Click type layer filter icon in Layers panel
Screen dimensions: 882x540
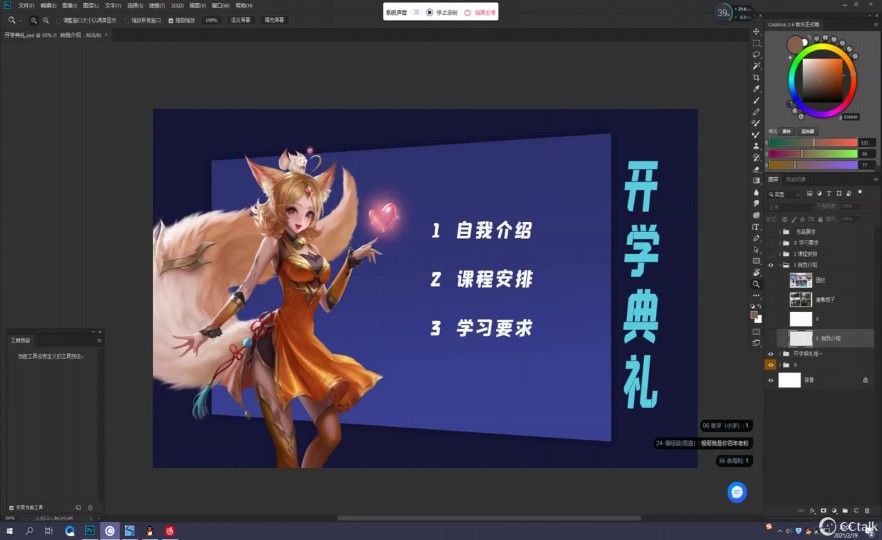coord(829,194)
